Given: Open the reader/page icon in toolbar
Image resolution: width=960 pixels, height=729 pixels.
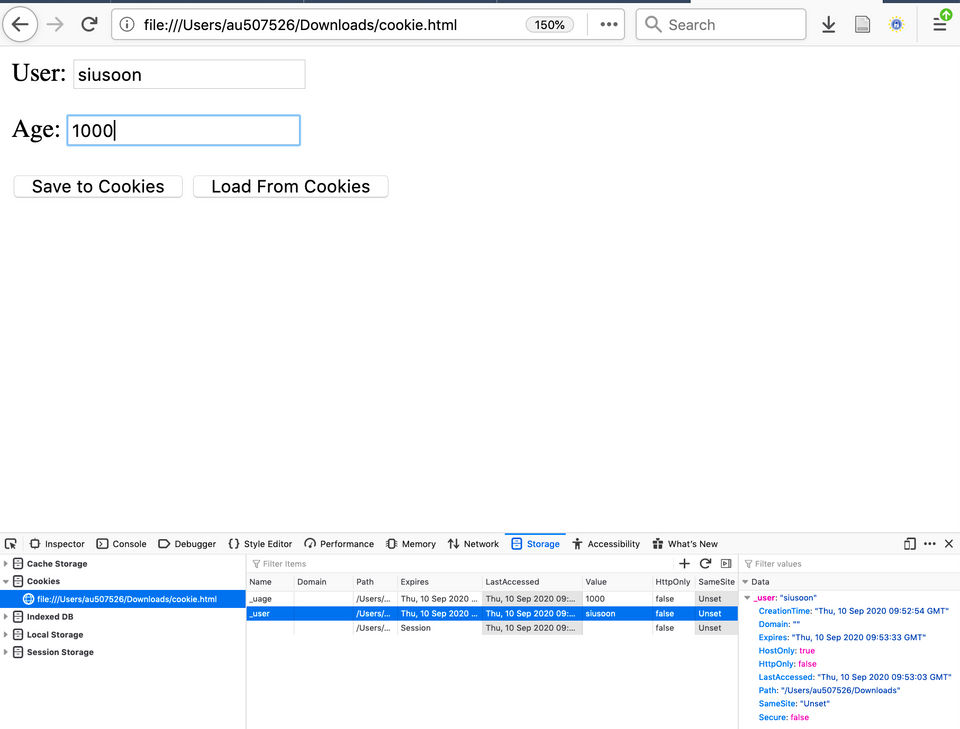Looking at the screenshot, I should pyautogui.click(x=862, y=24).
